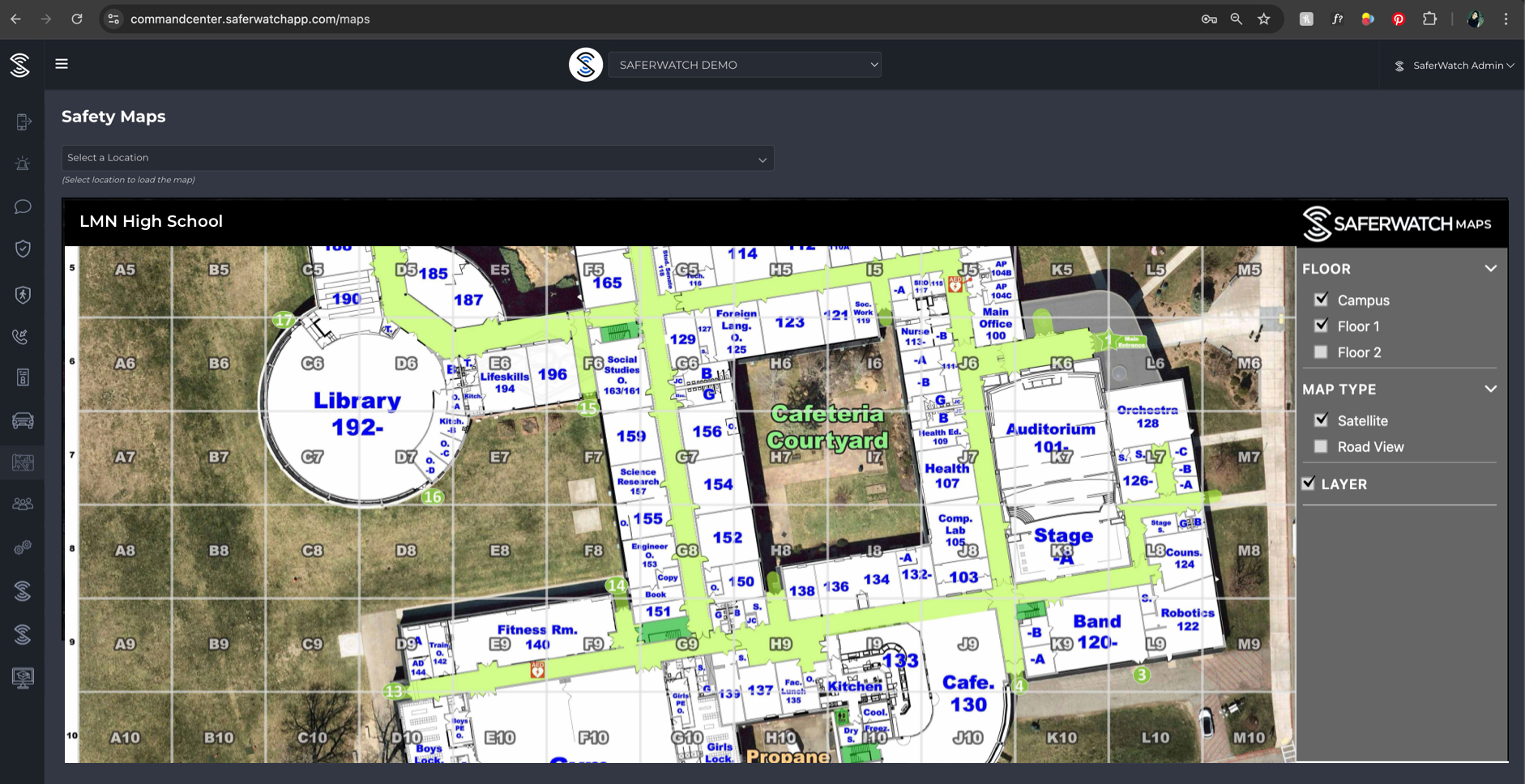Open the people group sidebar icon
Image resolution: width=1525 pixels, height=784 pixels.
point(23,504)
